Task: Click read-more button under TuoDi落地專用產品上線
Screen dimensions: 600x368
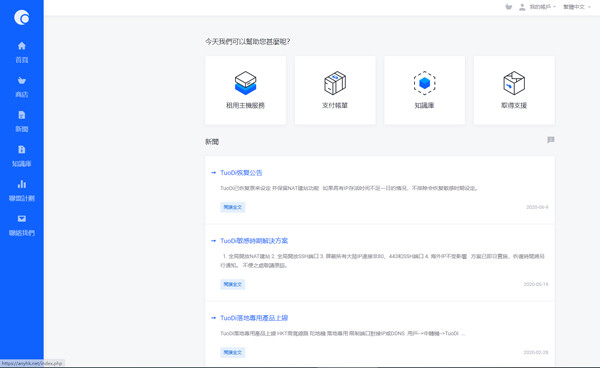Action: [x=233, y=352]
